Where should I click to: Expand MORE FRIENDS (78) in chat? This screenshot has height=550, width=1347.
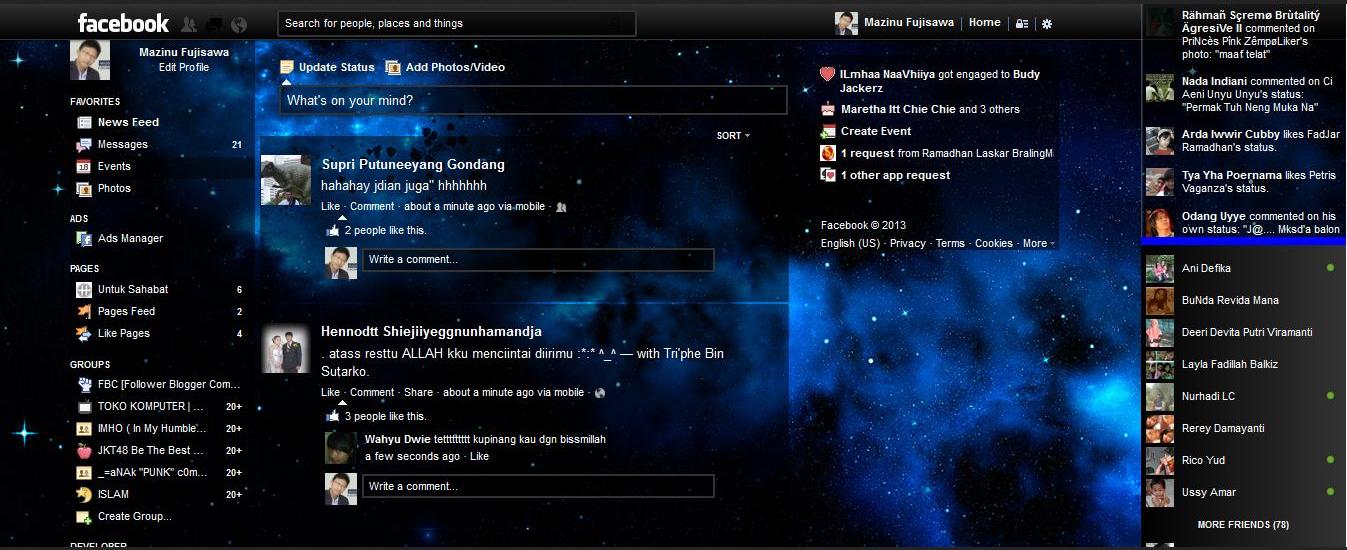[x=1242, y=524]
